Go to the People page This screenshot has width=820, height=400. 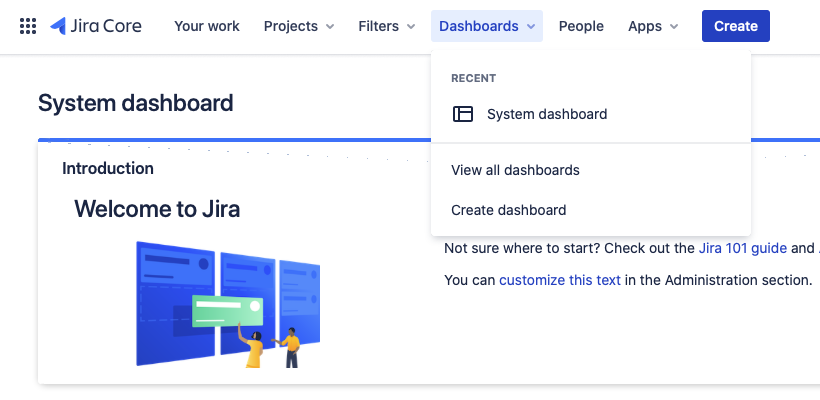tap(581, 26)
